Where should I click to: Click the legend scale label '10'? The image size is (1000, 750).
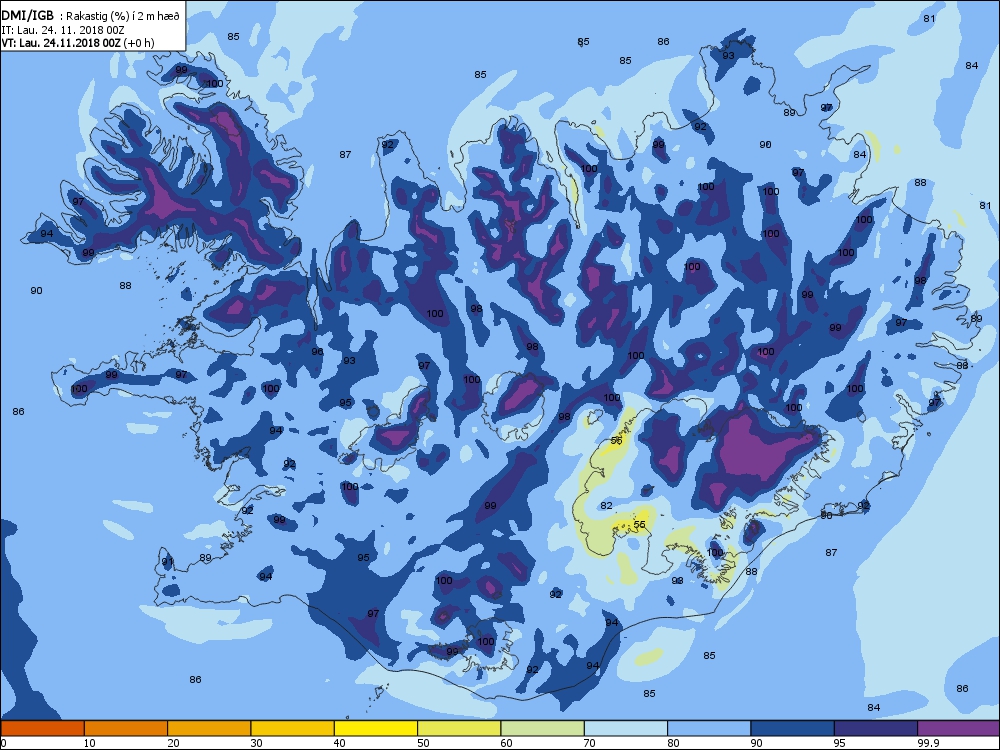pos(90,743)
